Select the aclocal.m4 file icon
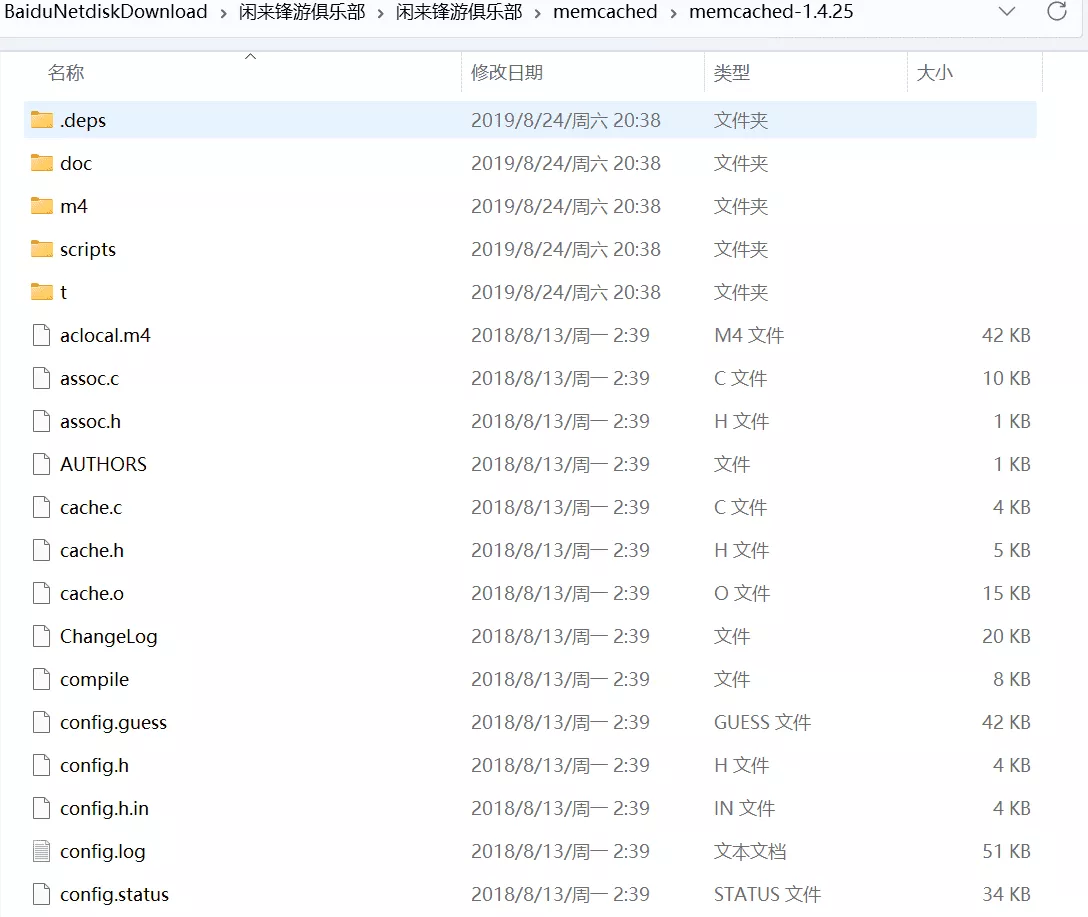Viewport: 1088px width, 917px height. pos(41,336)
